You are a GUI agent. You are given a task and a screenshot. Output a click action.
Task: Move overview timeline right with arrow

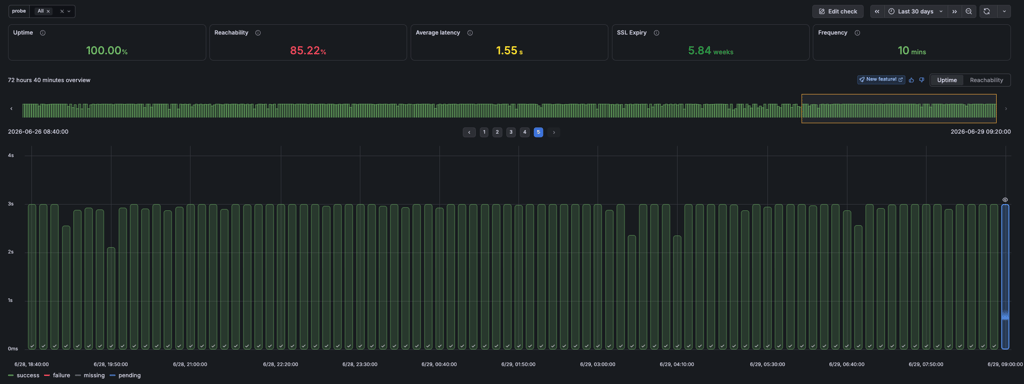pos(1006,109)
